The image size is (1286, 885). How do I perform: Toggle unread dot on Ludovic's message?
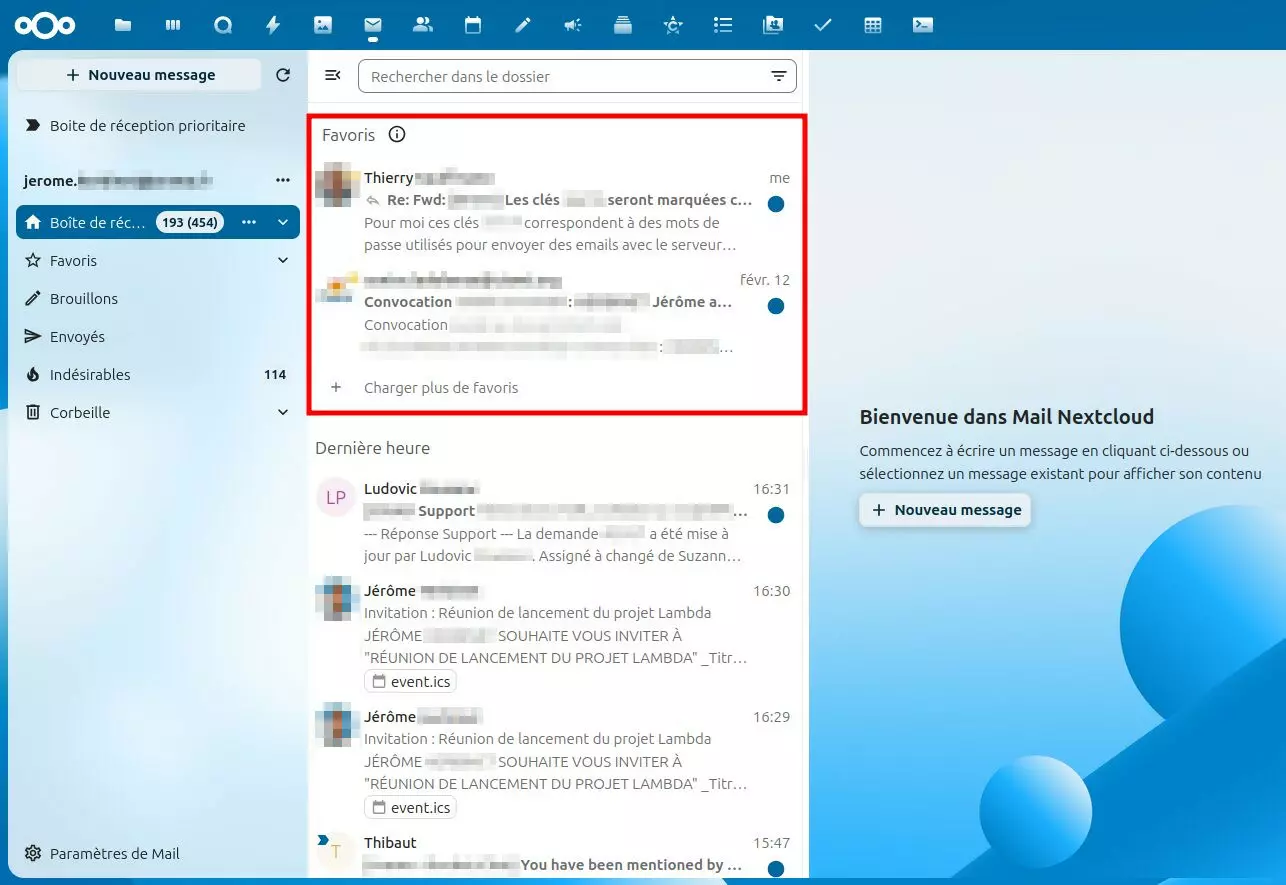tap(775, 515)
